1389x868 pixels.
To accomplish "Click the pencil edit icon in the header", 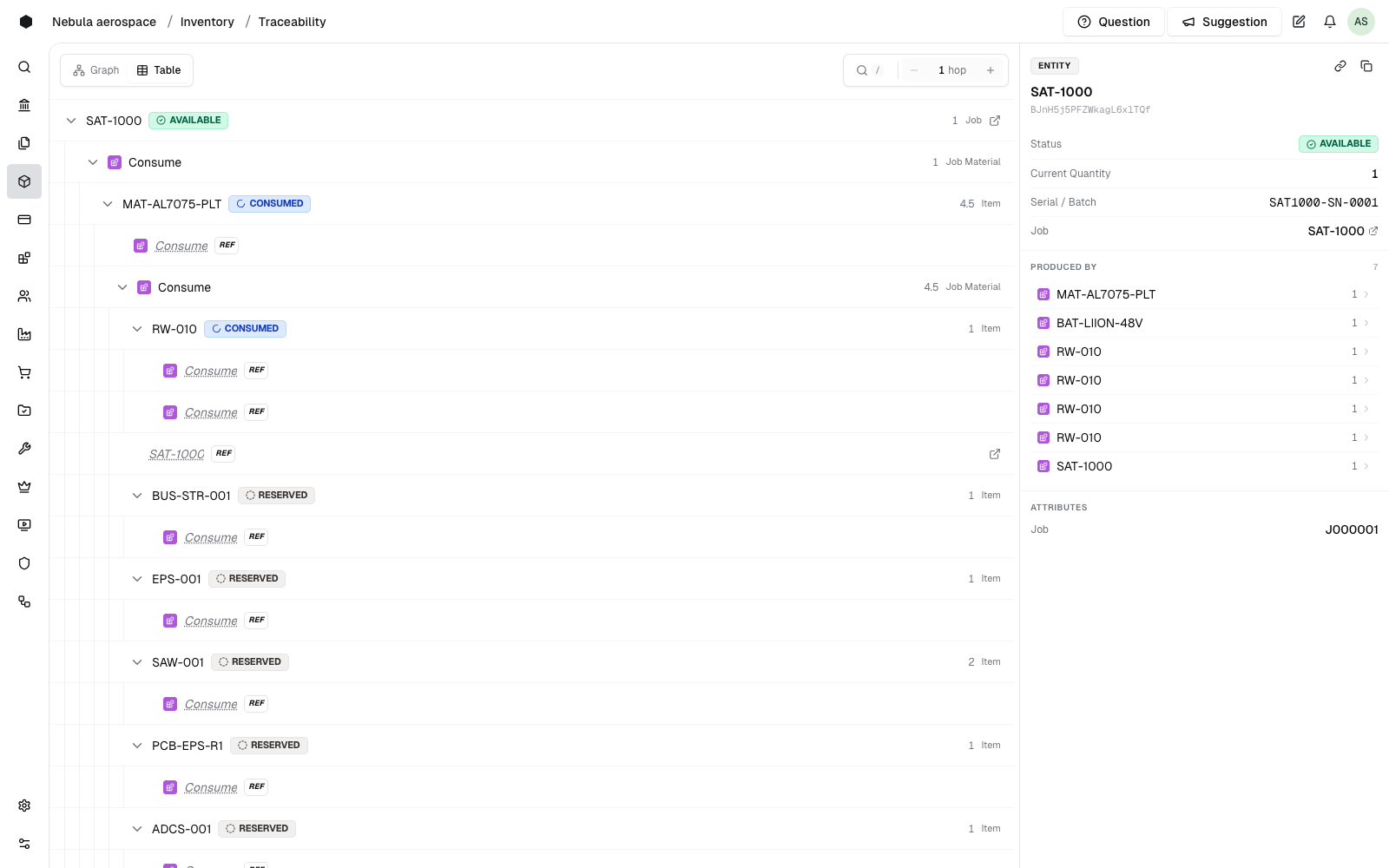I will pos(1299,22).
